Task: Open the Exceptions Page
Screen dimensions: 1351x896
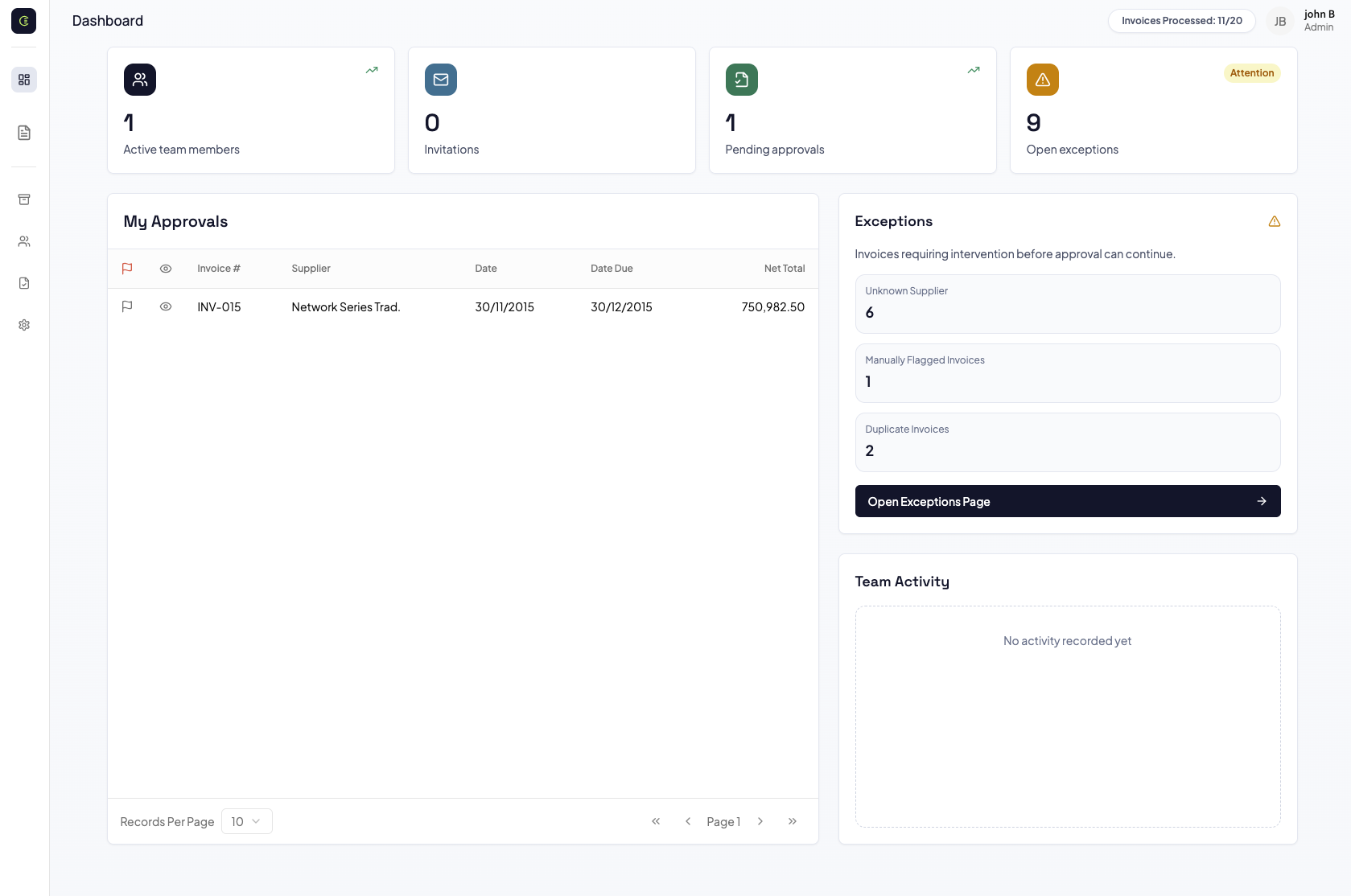Action: (x=1067, y=501)
